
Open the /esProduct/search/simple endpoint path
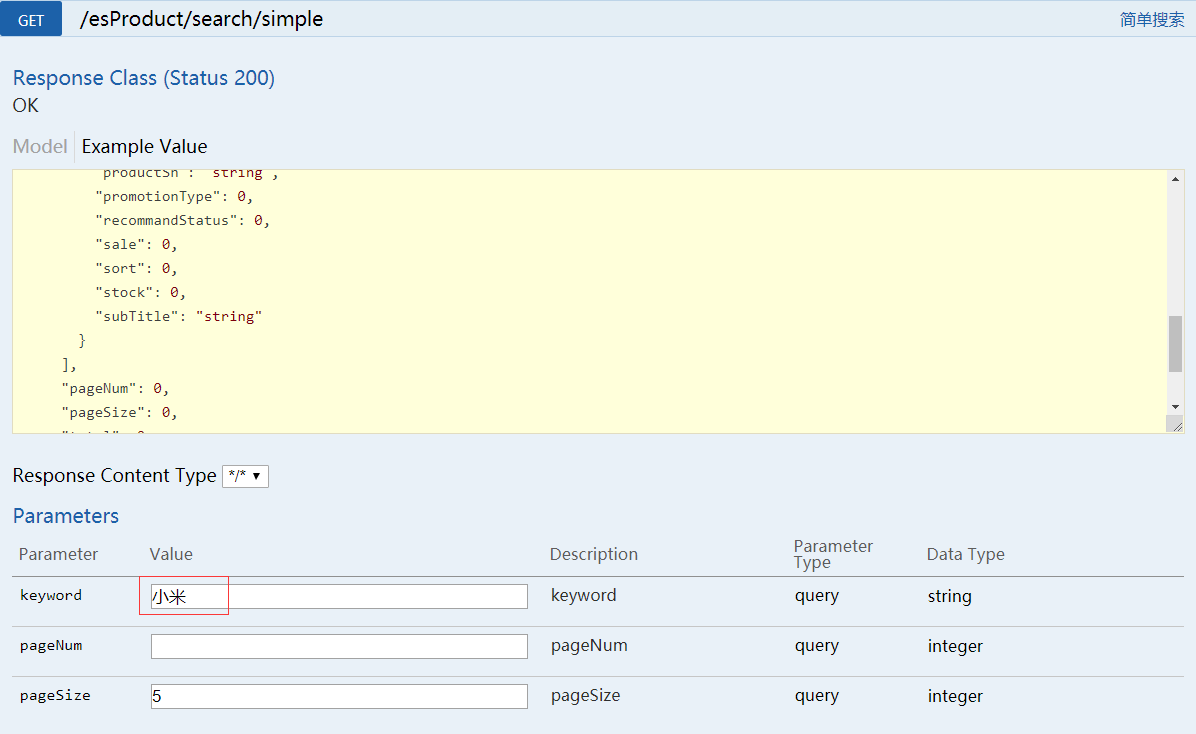tap(201, 19)
